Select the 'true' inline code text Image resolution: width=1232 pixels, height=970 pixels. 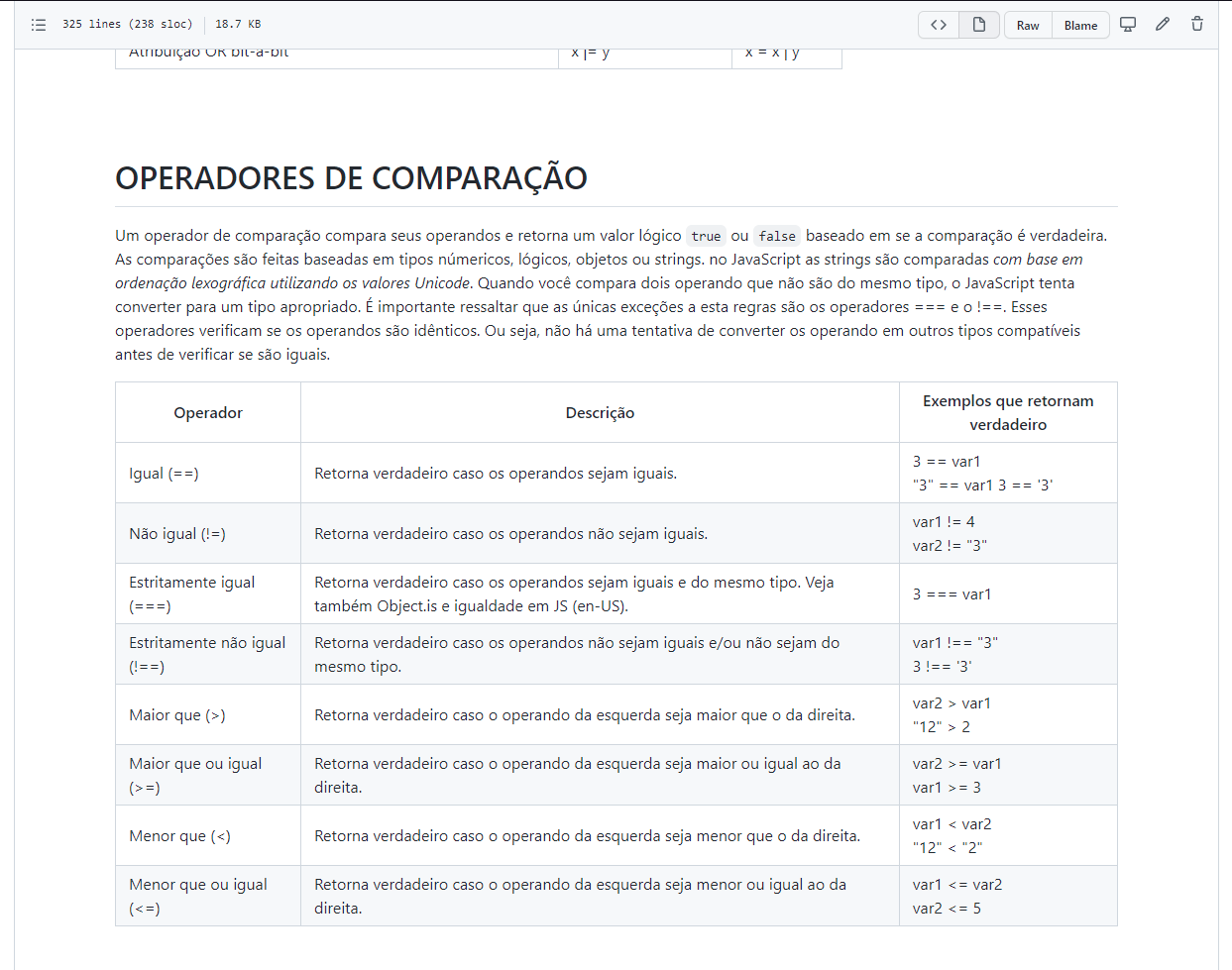coord(706,236)
